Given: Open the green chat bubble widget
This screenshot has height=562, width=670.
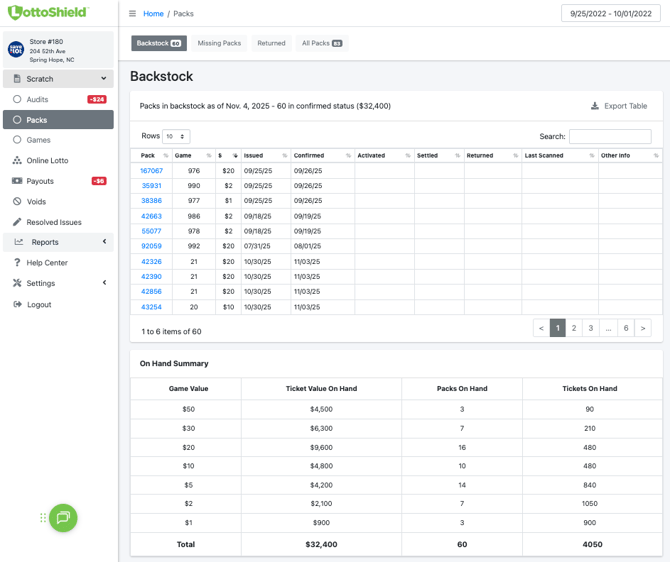Looking at the screenshot, I should tap(63, 518).
